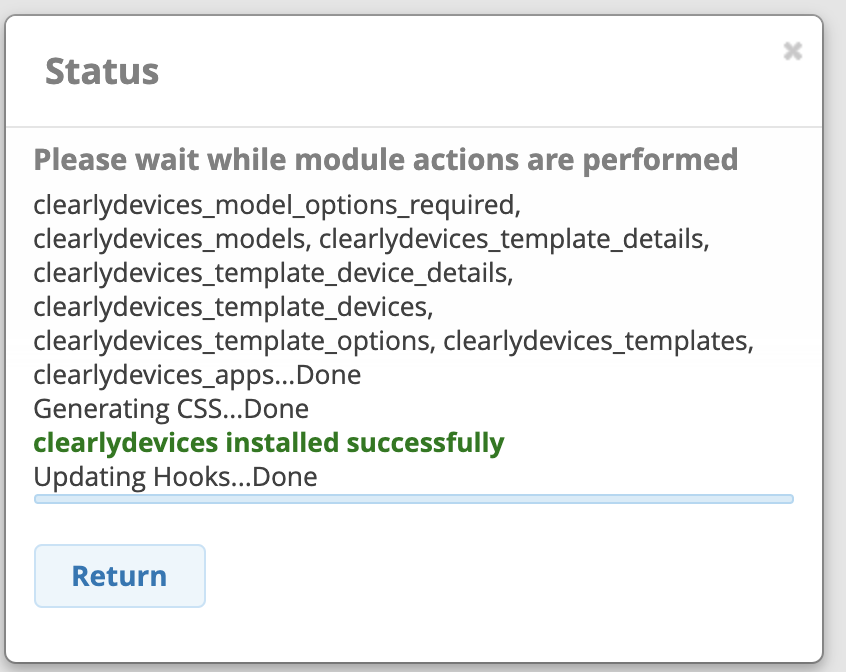The image size is (846, 672).
Task: Click the word 'Done' after Updating Hooks
Action: click(x=285, y=477)
